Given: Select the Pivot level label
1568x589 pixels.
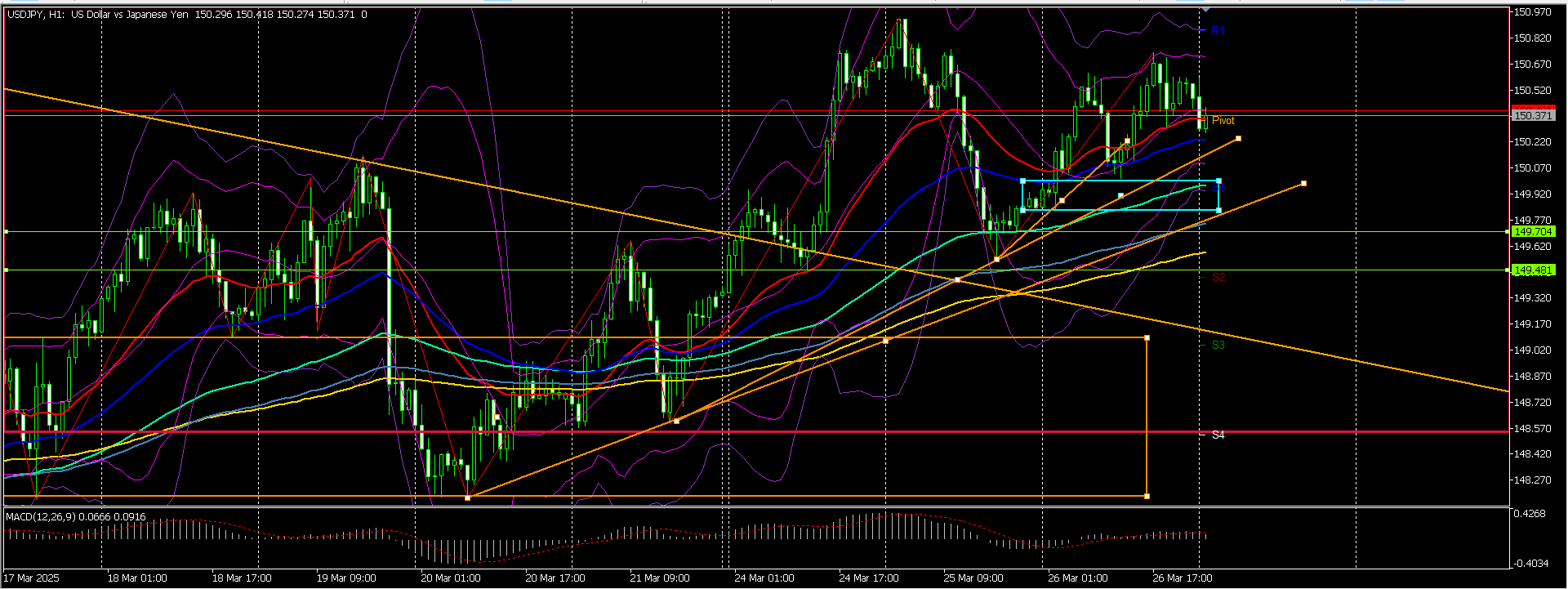Looking at the screenshot, I should pyautogui.click(x=1223, y=121).
